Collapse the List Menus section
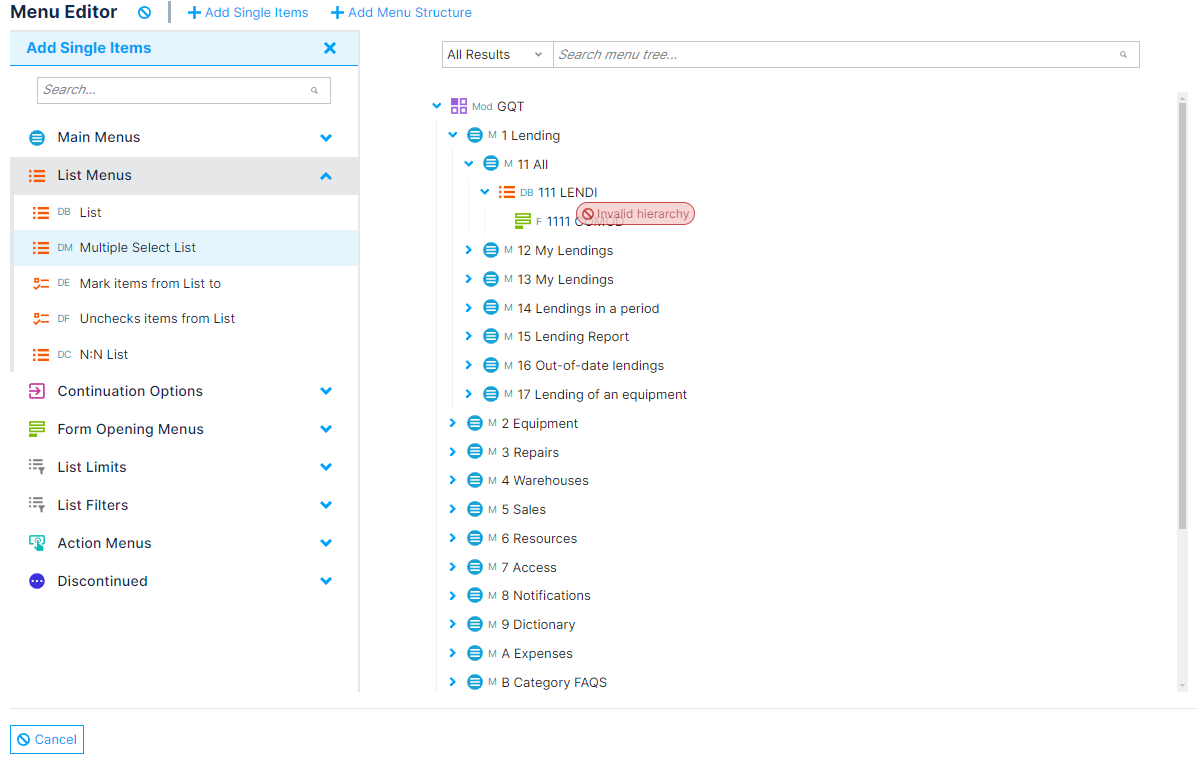This screenshot has width=1197, height=758. (326, 176)
